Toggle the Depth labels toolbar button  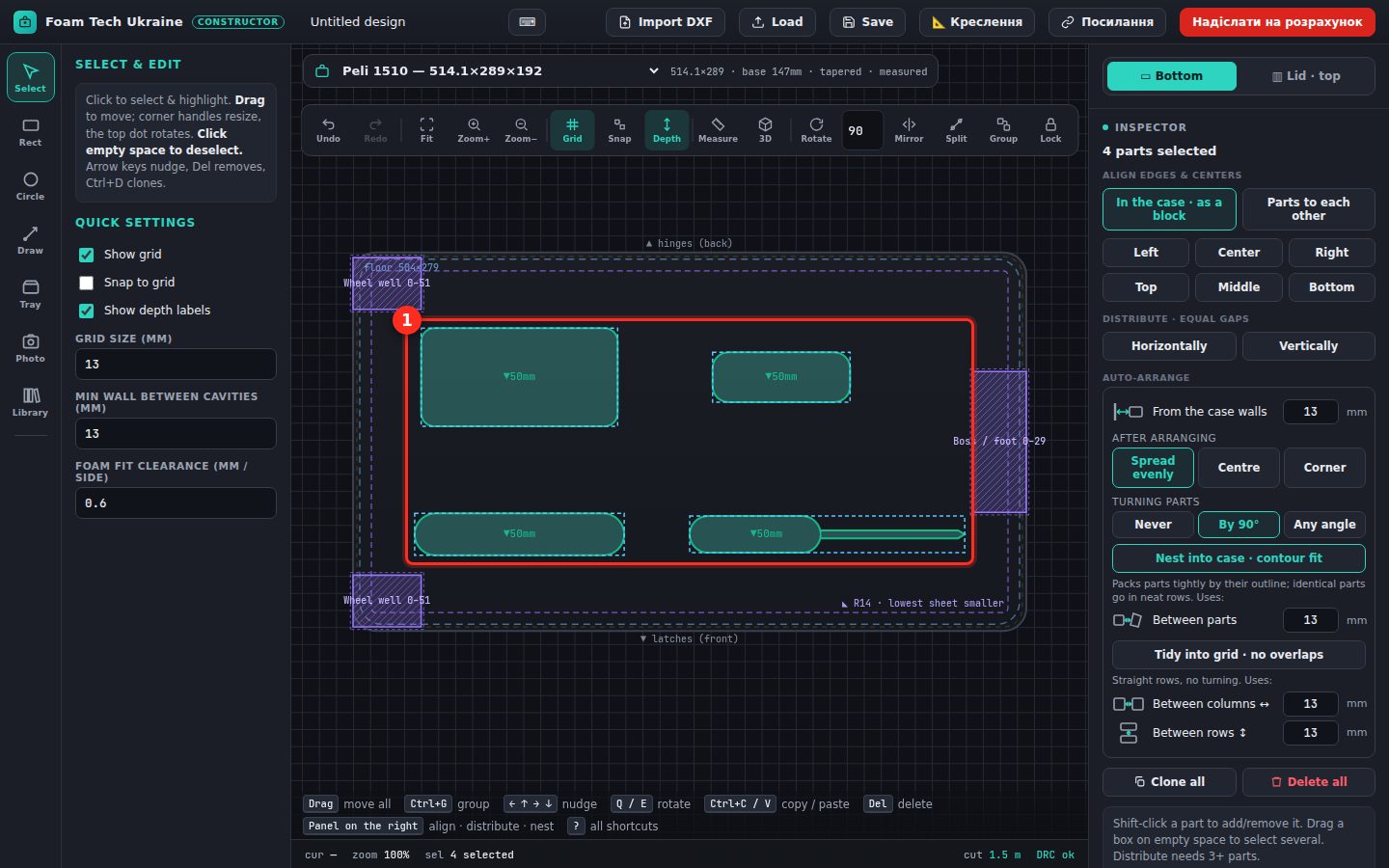[x=667, y=130]
